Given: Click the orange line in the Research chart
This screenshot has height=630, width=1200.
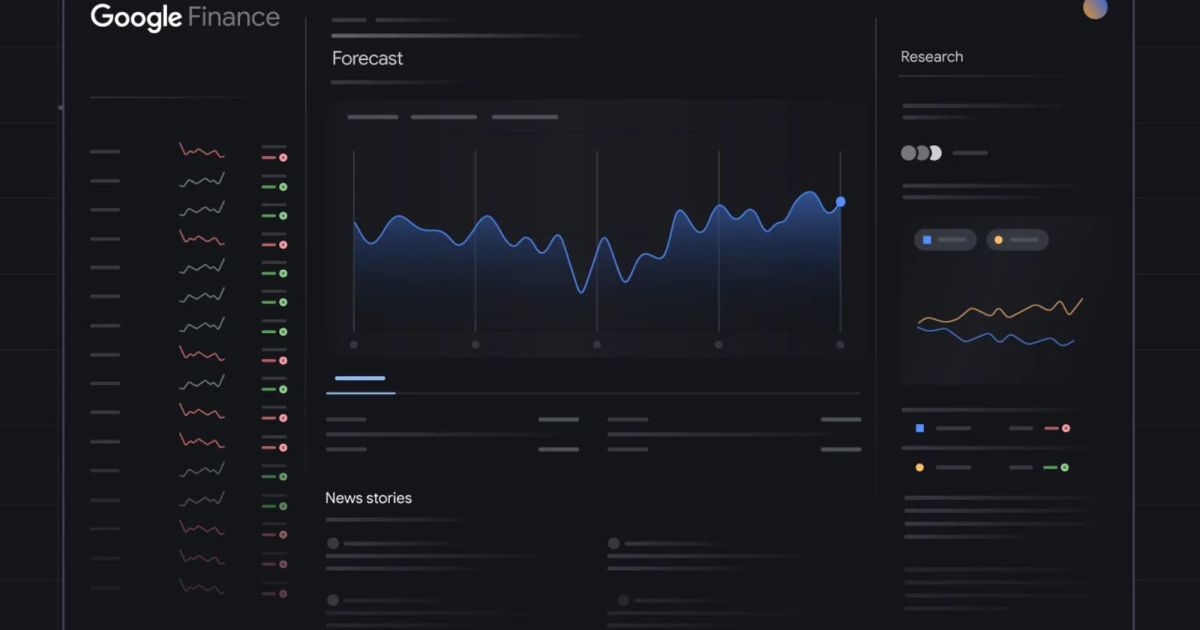Looking at the screenshot, I should point(1000,312).
